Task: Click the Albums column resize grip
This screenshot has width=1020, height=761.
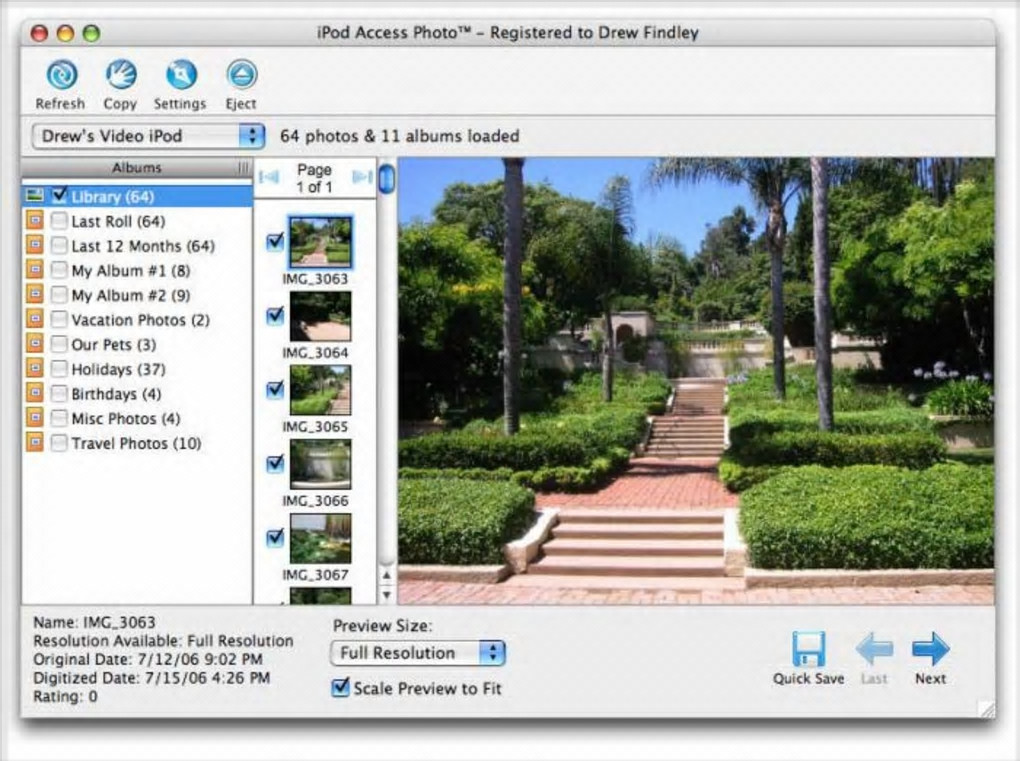Action: [243, 168]
